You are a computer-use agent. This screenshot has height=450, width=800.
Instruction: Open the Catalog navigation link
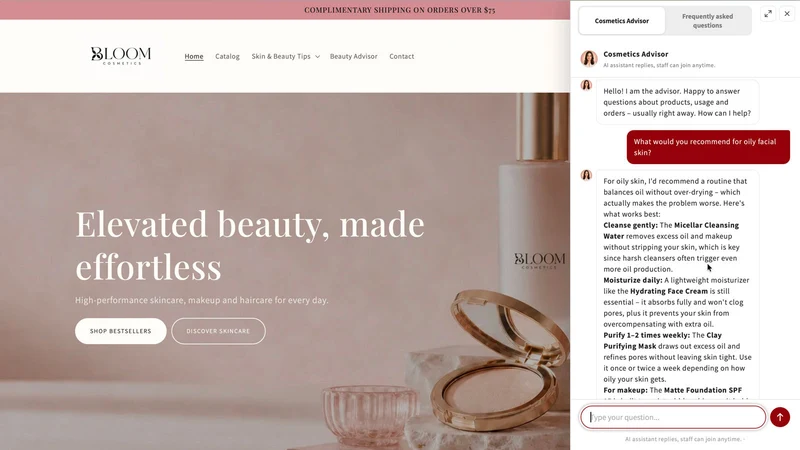[227, 56]
